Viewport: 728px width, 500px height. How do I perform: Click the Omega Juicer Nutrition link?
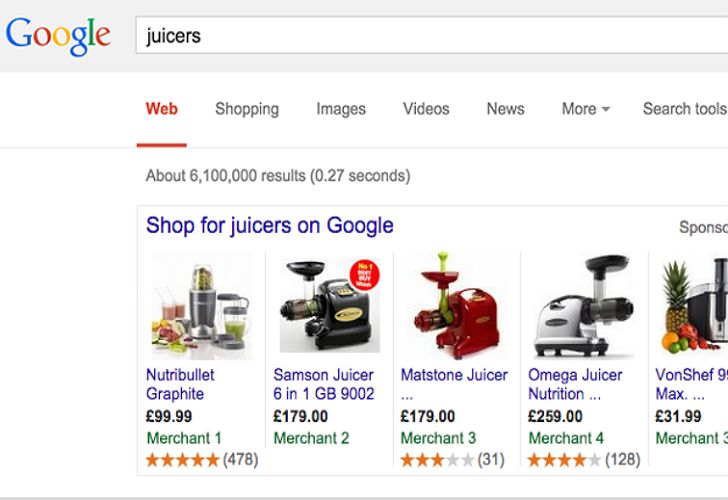(575, 384)
